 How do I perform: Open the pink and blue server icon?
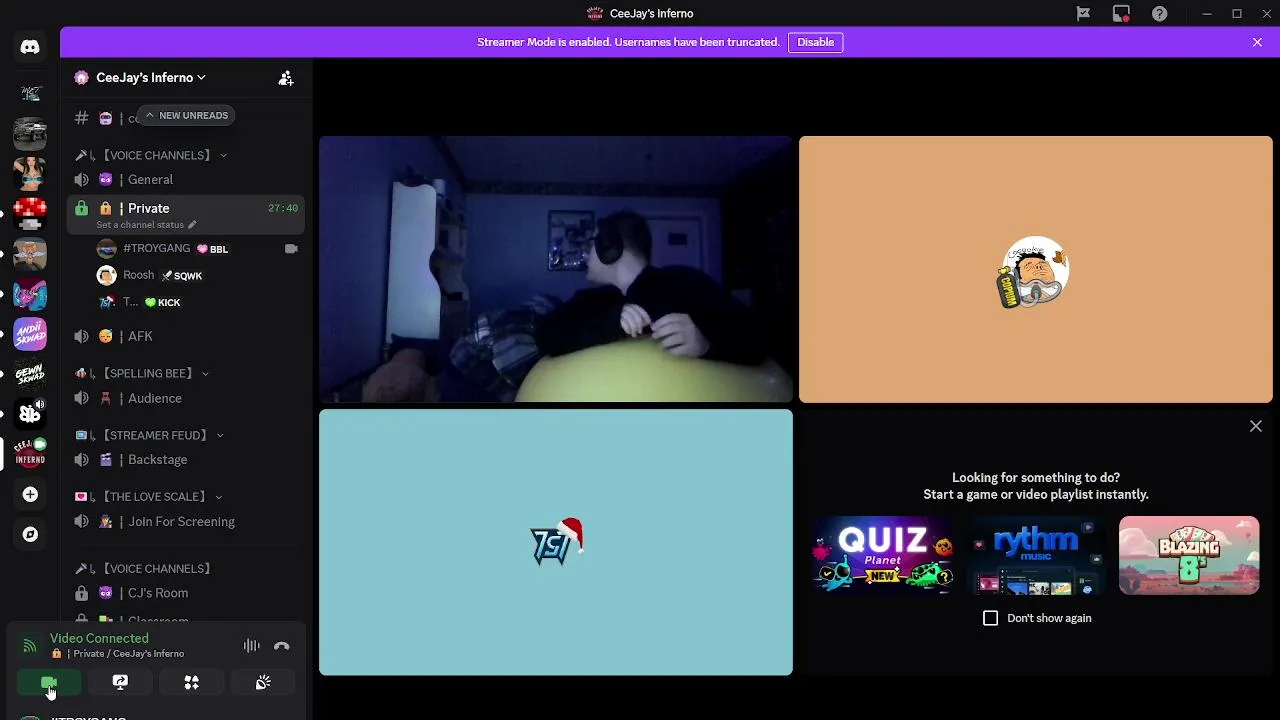pyautogui.click(x=30, y=294)
